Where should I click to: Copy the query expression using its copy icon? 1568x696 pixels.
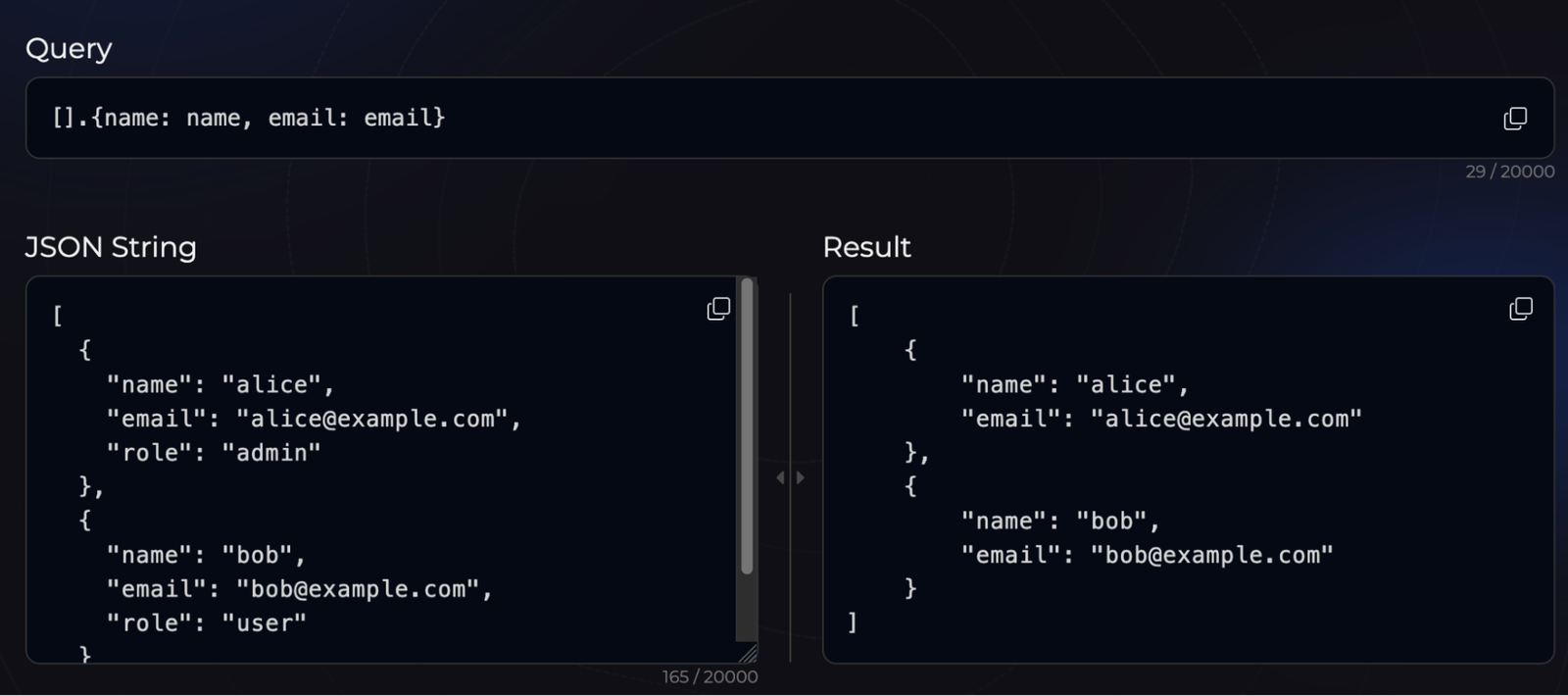click(1515, 119)
